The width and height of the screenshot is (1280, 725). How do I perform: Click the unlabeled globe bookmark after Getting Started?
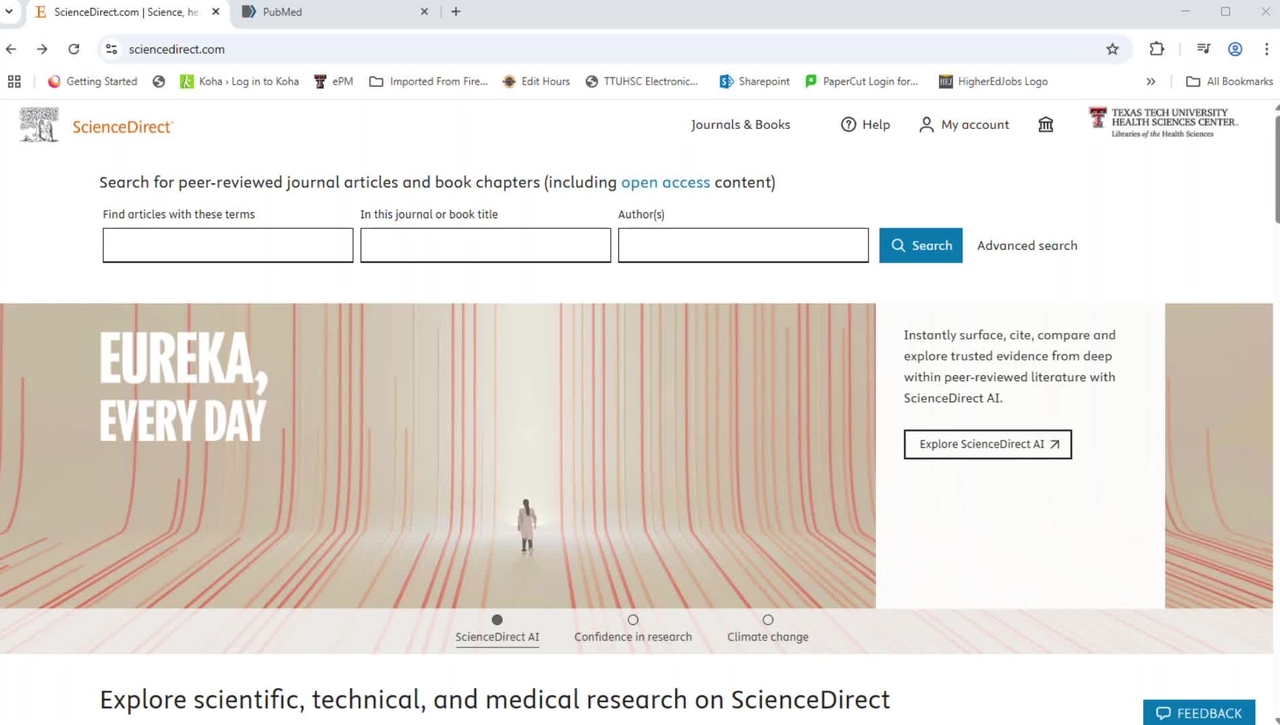[x=158, y=81]
